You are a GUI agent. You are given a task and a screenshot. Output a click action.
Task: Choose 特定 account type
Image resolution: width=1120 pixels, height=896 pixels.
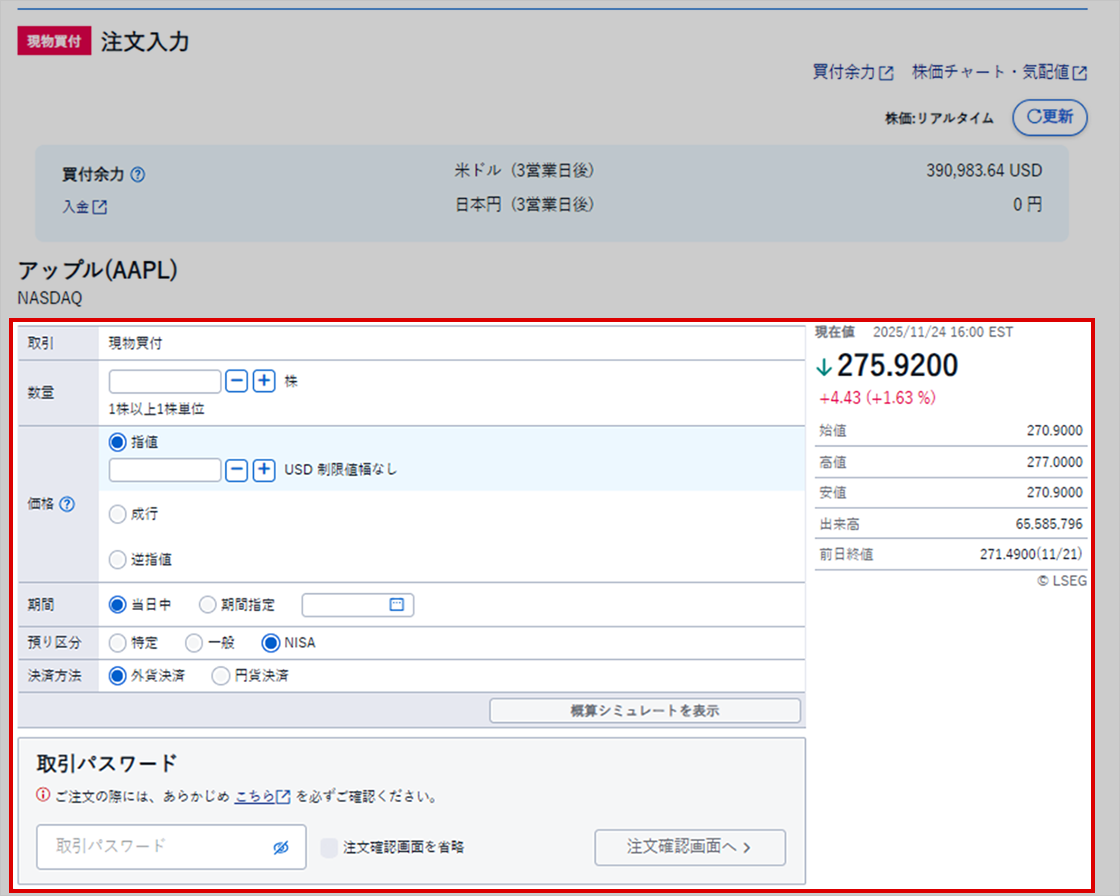(118, 643)
